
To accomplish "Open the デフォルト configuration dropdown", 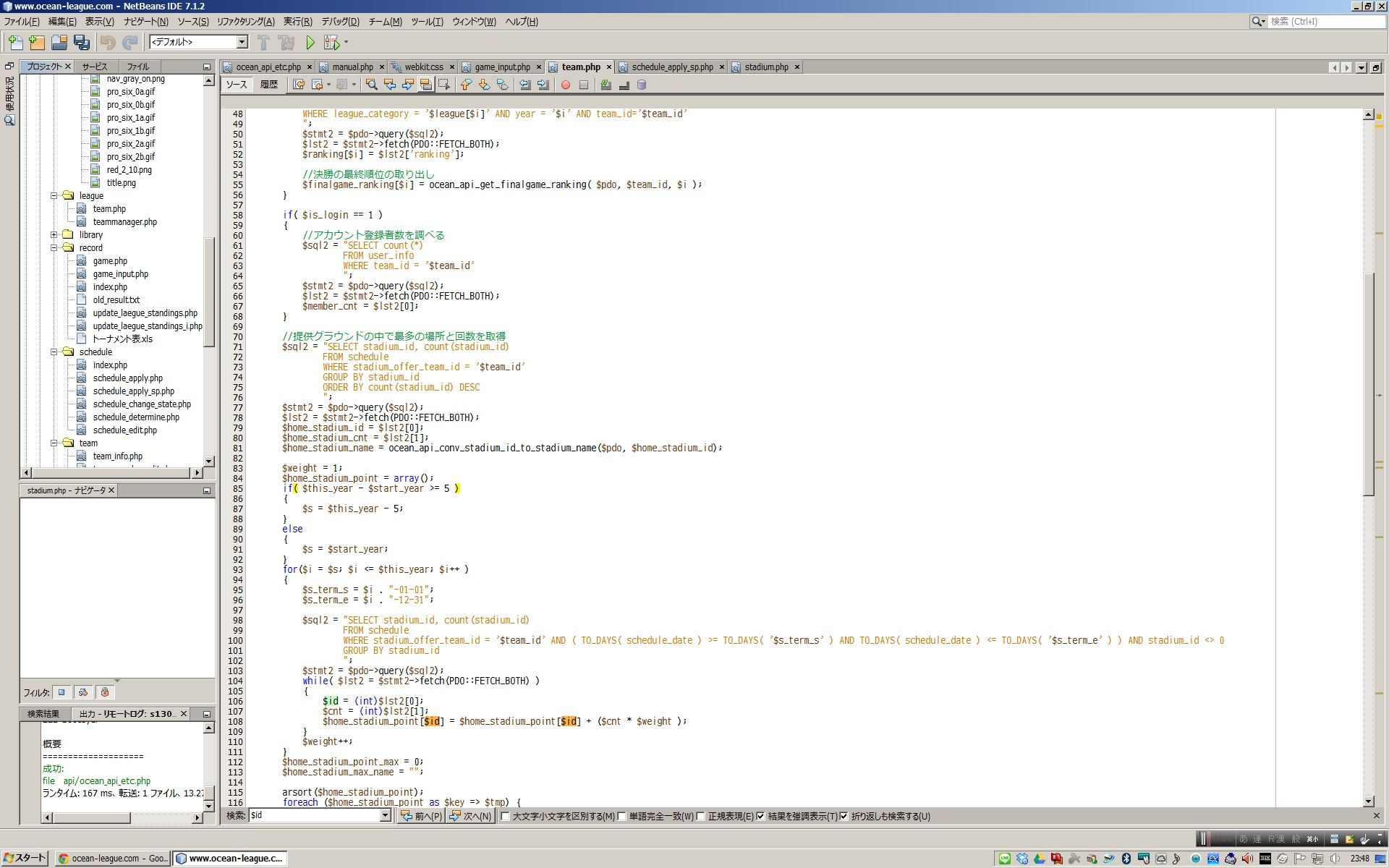I will pos(242,42).
